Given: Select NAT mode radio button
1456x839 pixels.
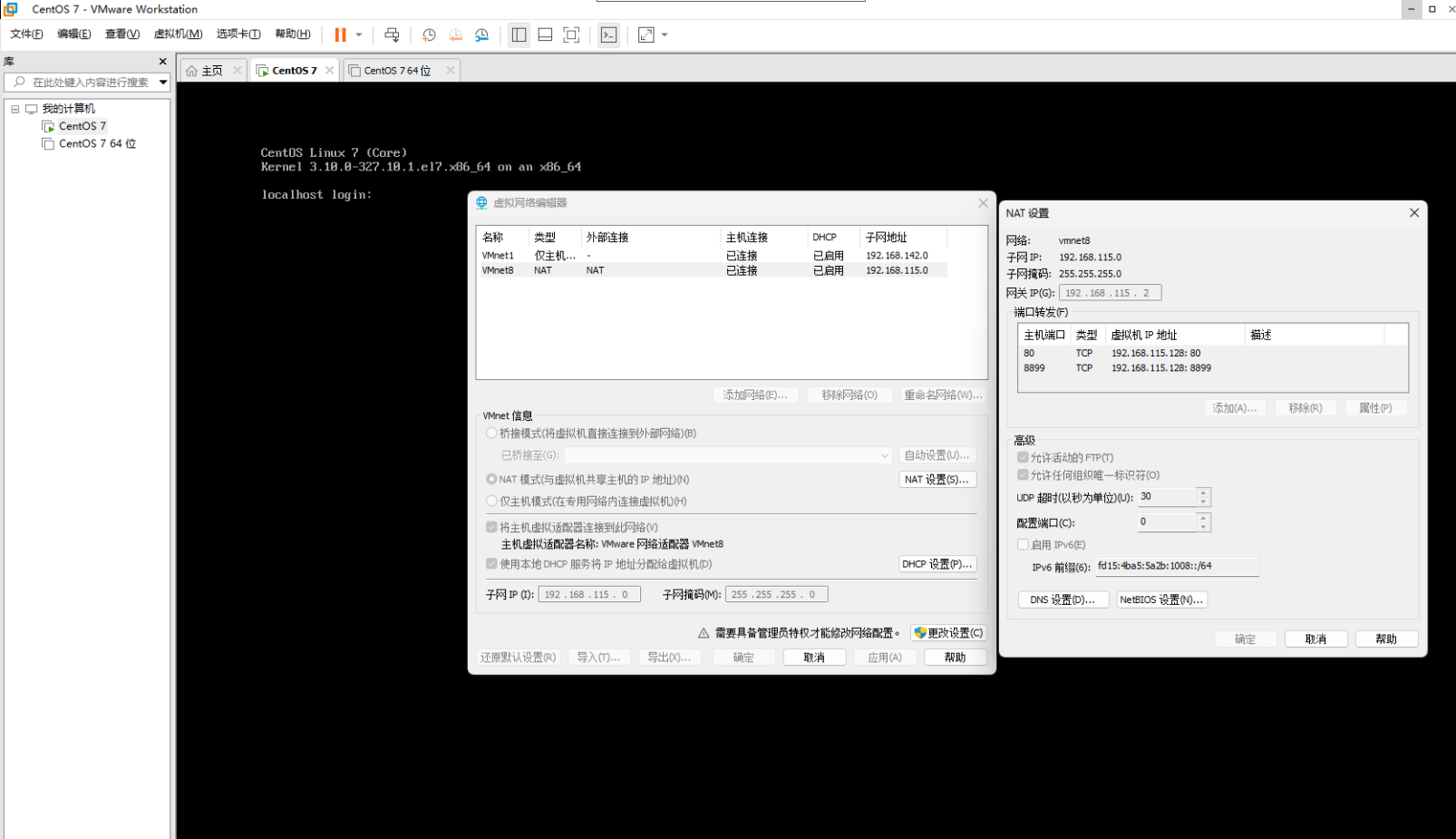Looking at the screenshot, I should [491, 479].
